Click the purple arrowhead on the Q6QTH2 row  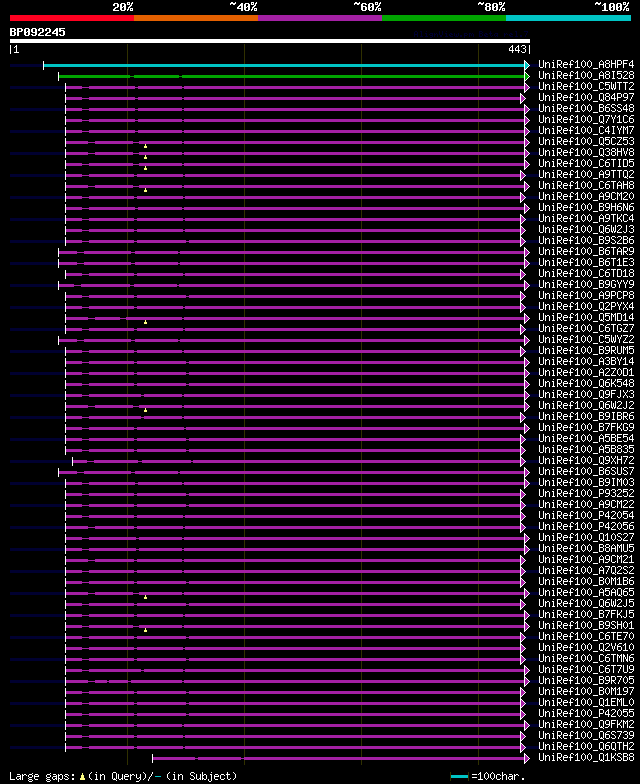point(523,748)
